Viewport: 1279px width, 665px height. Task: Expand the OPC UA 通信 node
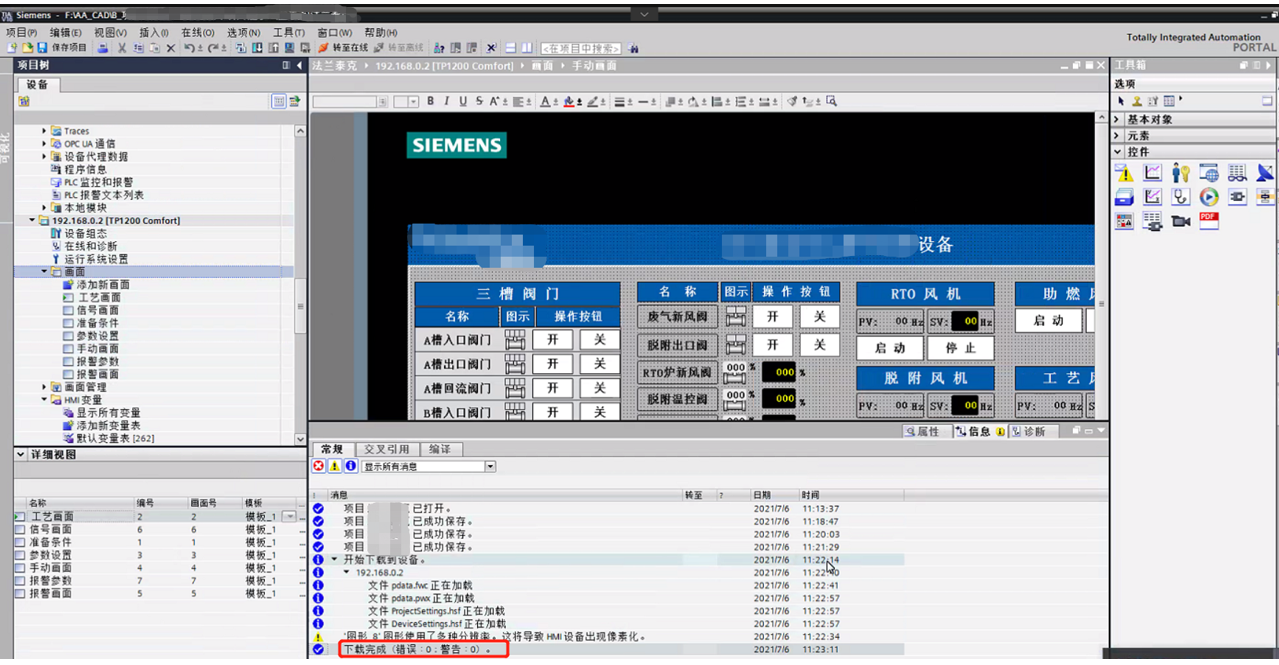44,144
